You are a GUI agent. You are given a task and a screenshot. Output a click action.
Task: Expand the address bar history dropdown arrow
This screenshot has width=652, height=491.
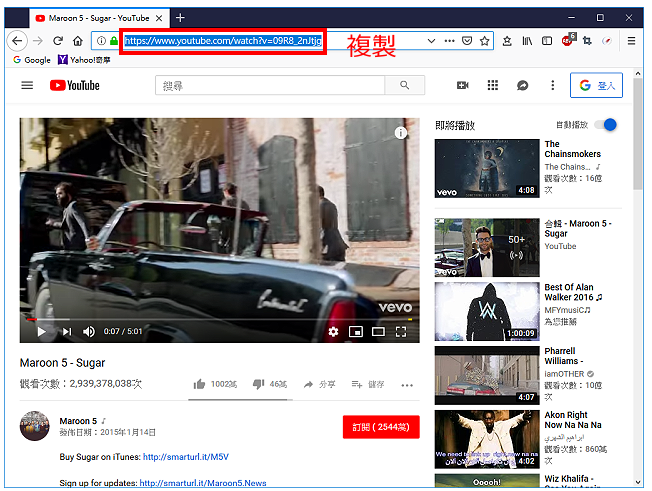431,41
